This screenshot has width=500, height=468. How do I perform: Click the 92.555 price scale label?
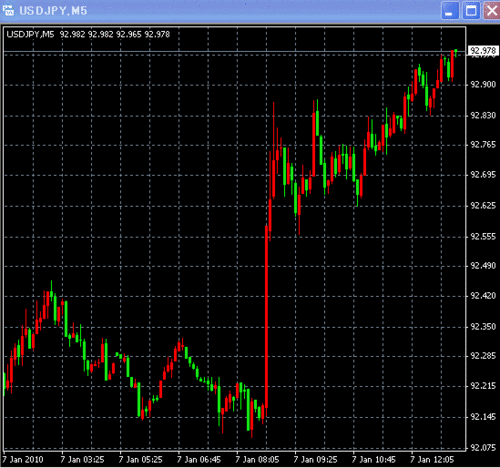click(483, 237)
